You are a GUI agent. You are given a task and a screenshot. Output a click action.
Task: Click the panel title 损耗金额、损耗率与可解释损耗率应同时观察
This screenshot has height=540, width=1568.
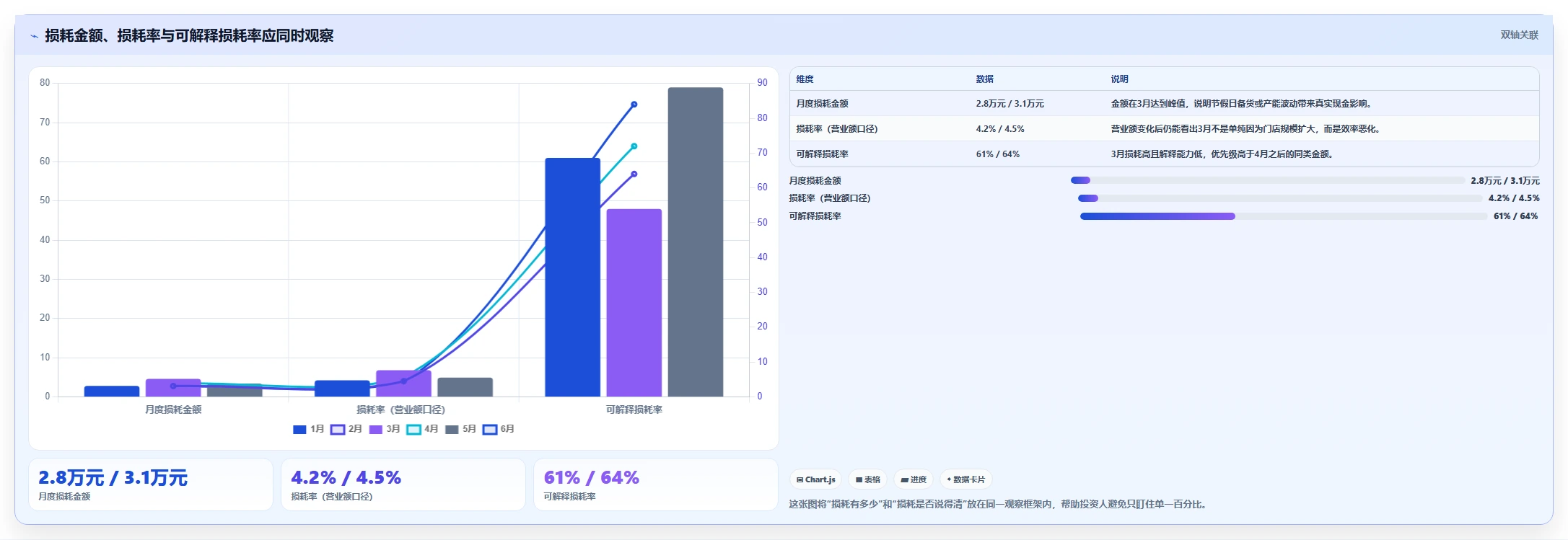189,36
